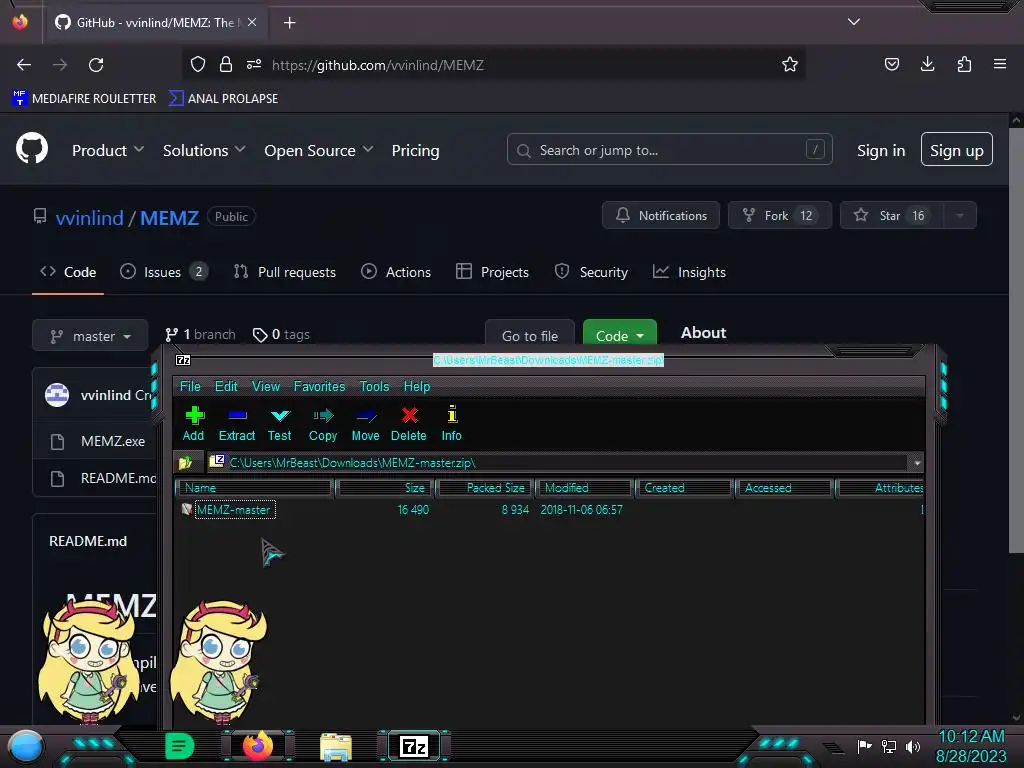This screenshot has height=768, width=1024.
Task: Go back in Firefox
Action: tap(24, 65)
